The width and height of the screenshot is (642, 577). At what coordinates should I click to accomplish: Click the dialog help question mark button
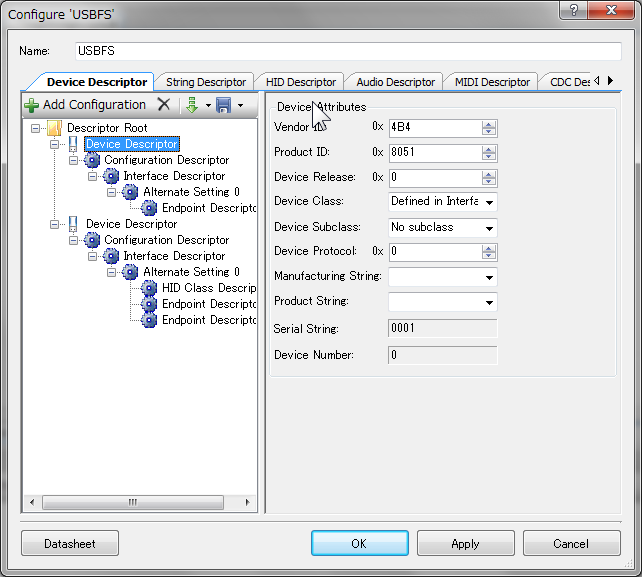coord(574,10)
